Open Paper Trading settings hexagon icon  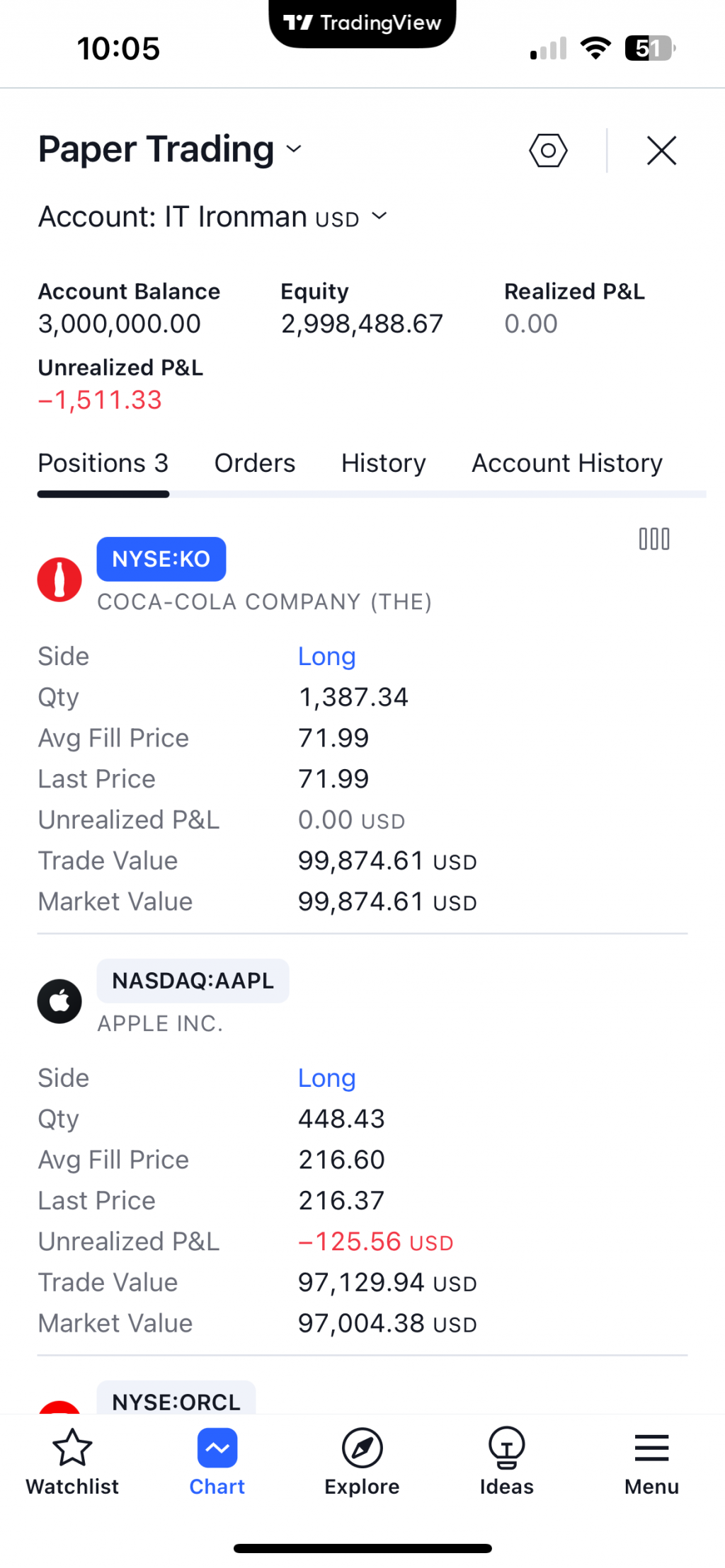point(548,150)
